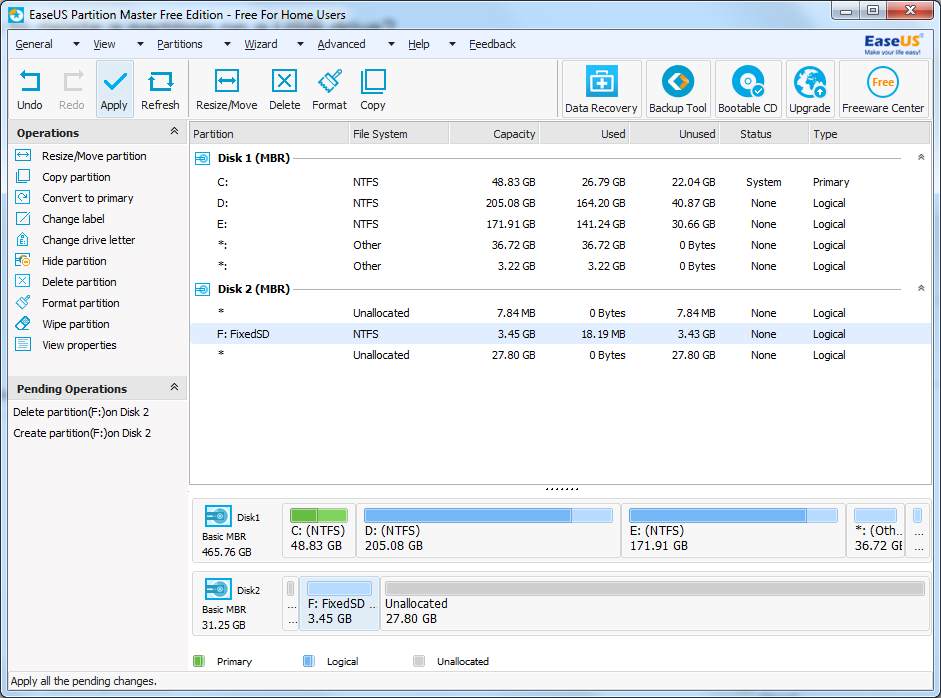Viewport: 941px width, 698px height.
Task: Open the Data Recovery tool
Action: 601,89
